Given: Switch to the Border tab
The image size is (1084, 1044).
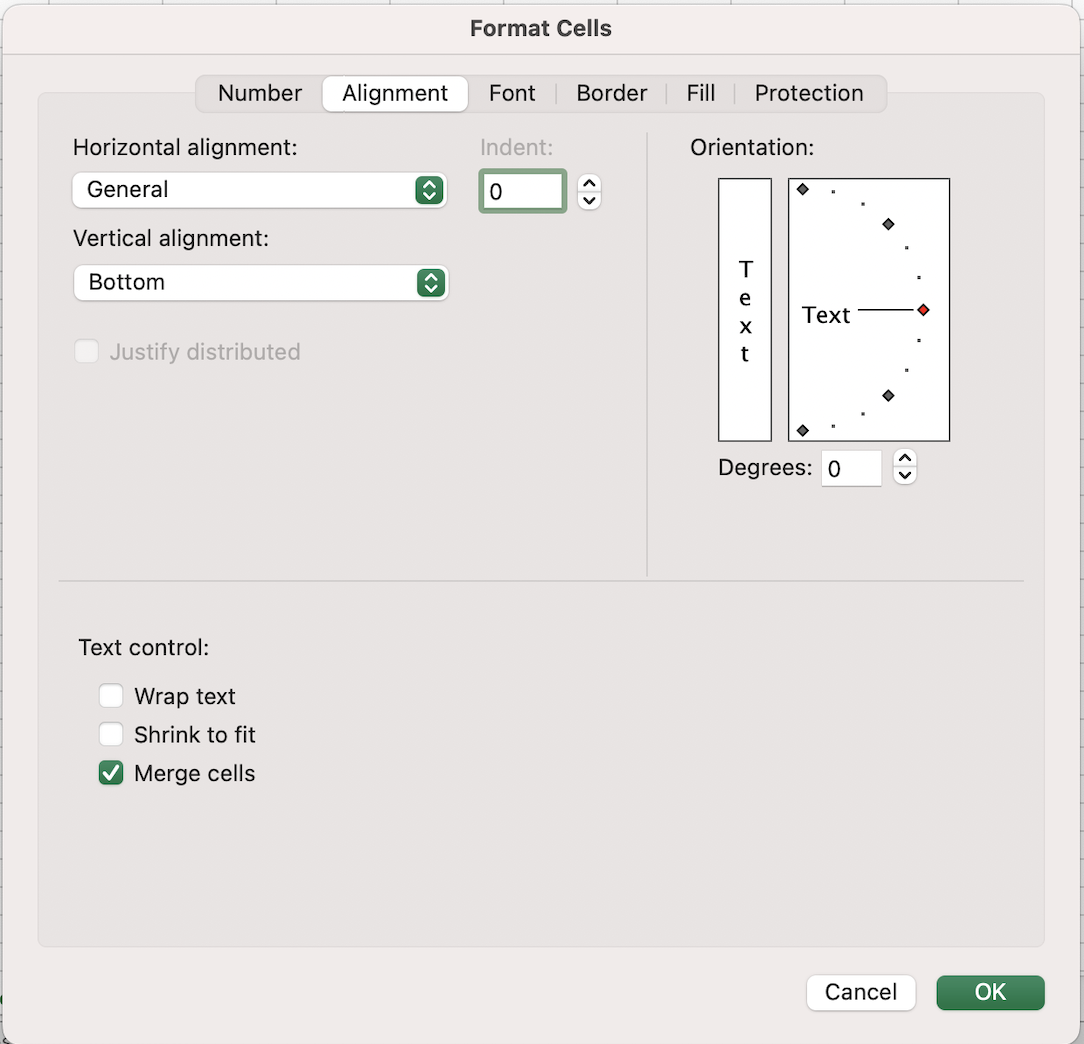Looking at the screenshot, I should [612, 93].
